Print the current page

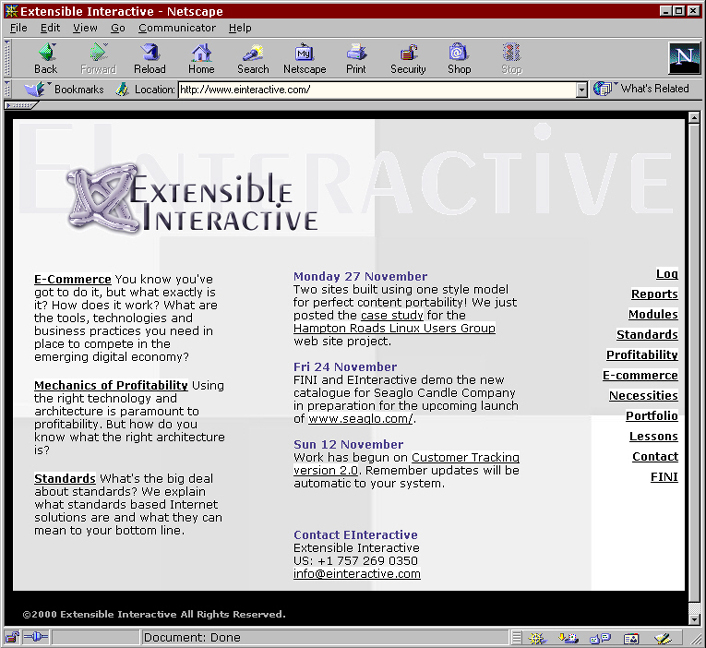point(356,53)
